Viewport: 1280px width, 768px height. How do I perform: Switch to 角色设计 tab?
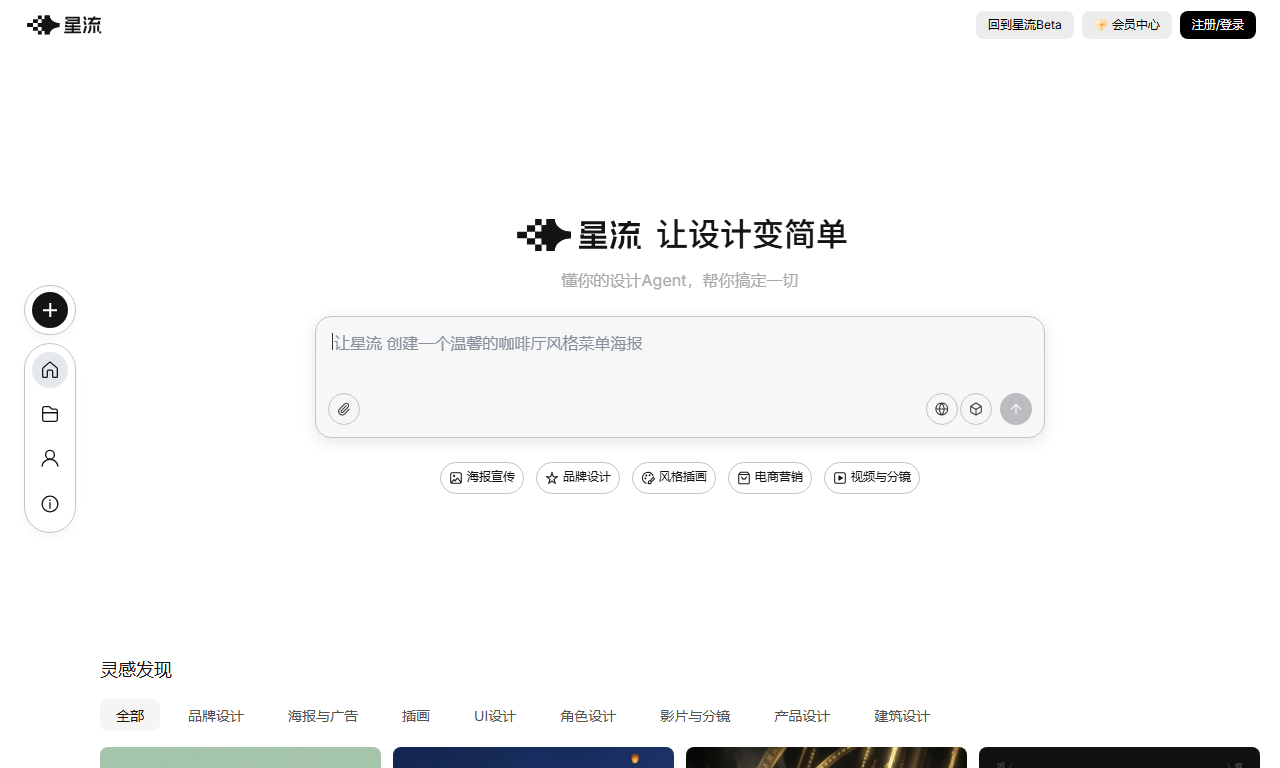588,716
